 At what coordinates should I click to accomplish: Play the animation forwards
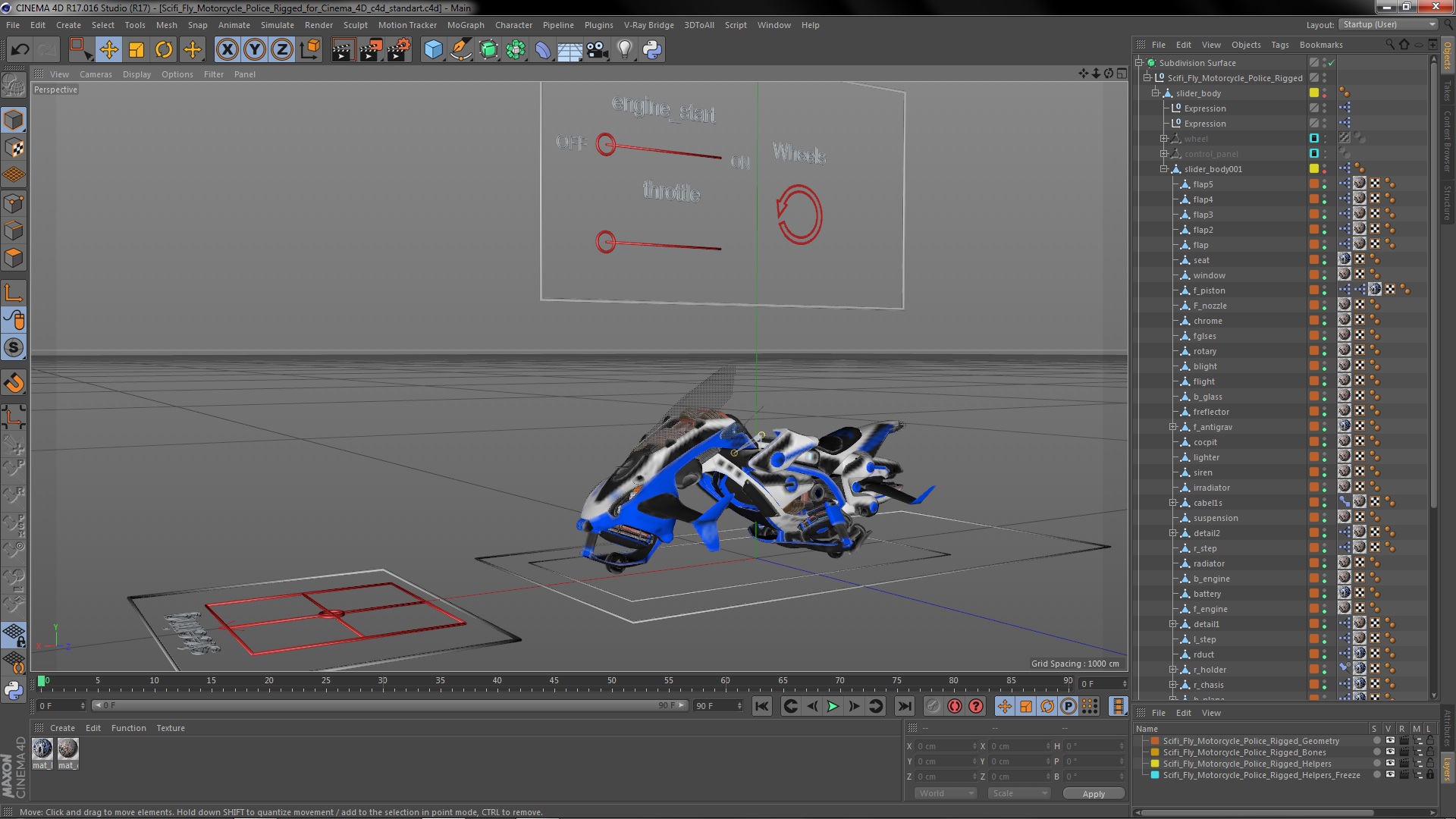833,706
